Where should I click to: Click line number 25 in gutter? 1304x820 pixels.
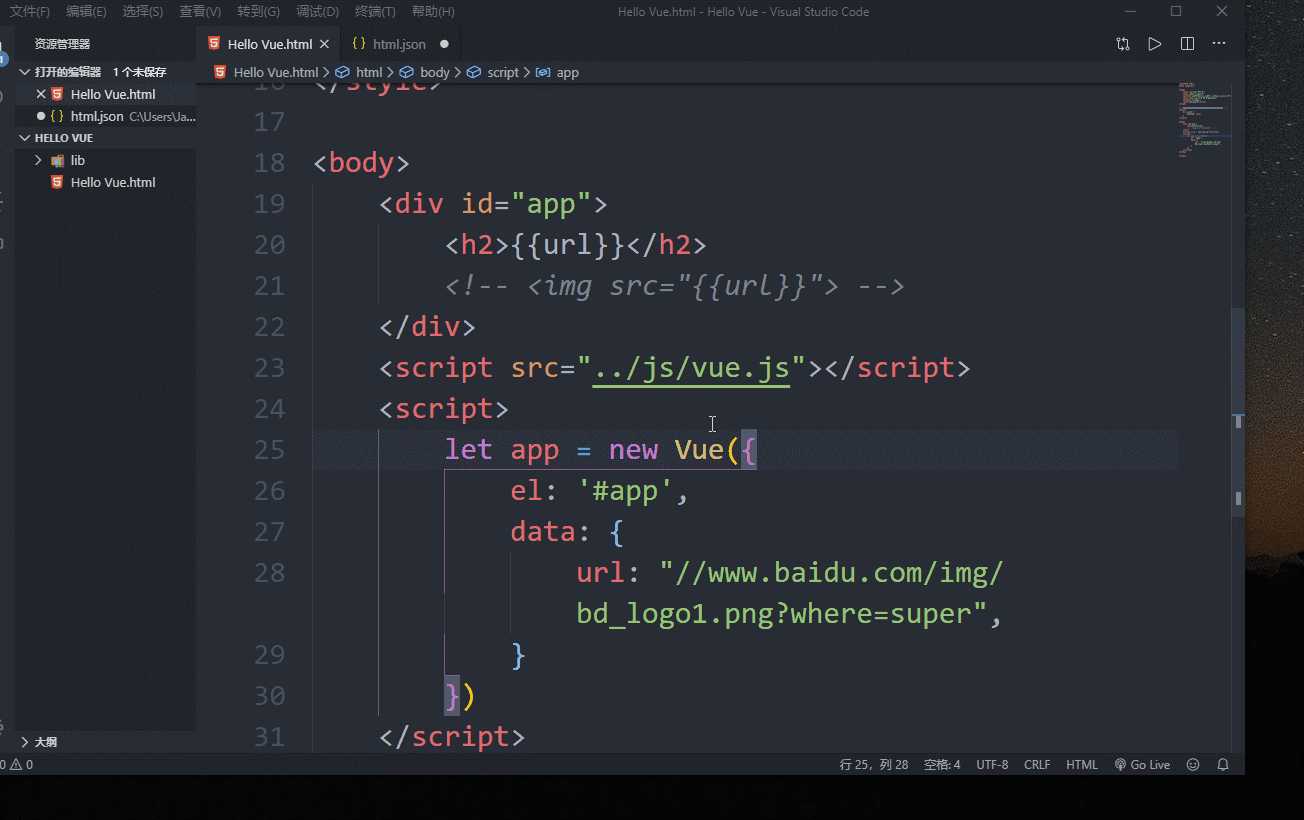click(269, 450)
